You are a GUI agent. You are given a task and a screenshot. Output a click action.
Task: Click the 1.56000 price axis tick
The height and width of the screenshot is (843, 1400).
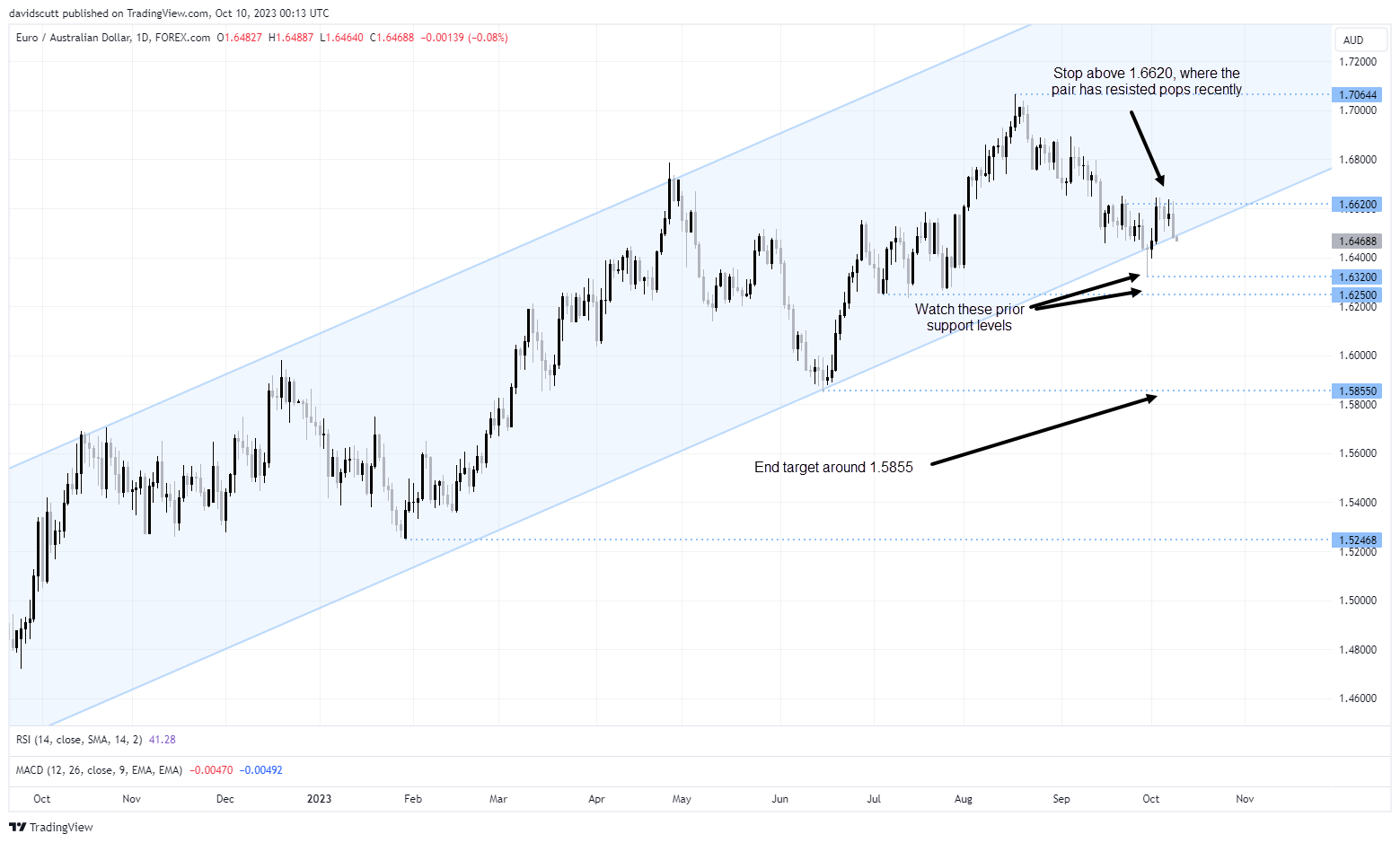pos(1358,453)
